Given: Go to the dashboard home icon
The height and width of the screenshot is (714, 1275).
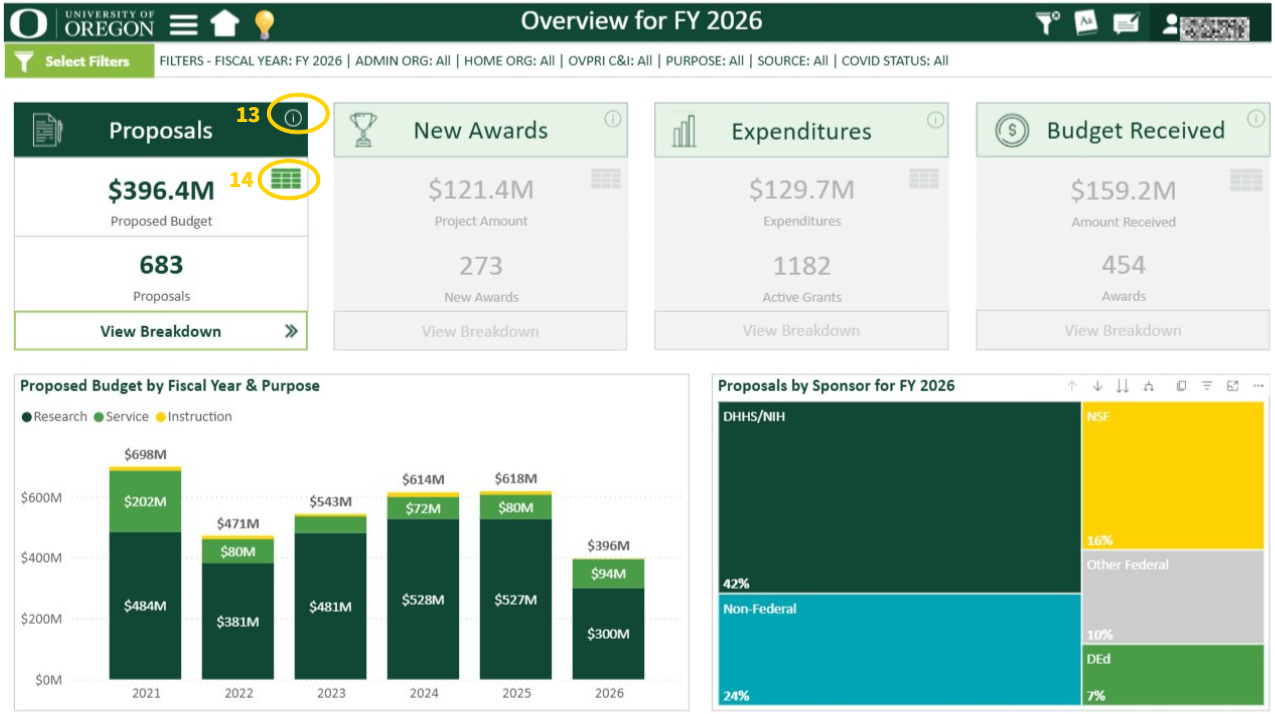Looking at the screenshot, I should pos(224,24).
